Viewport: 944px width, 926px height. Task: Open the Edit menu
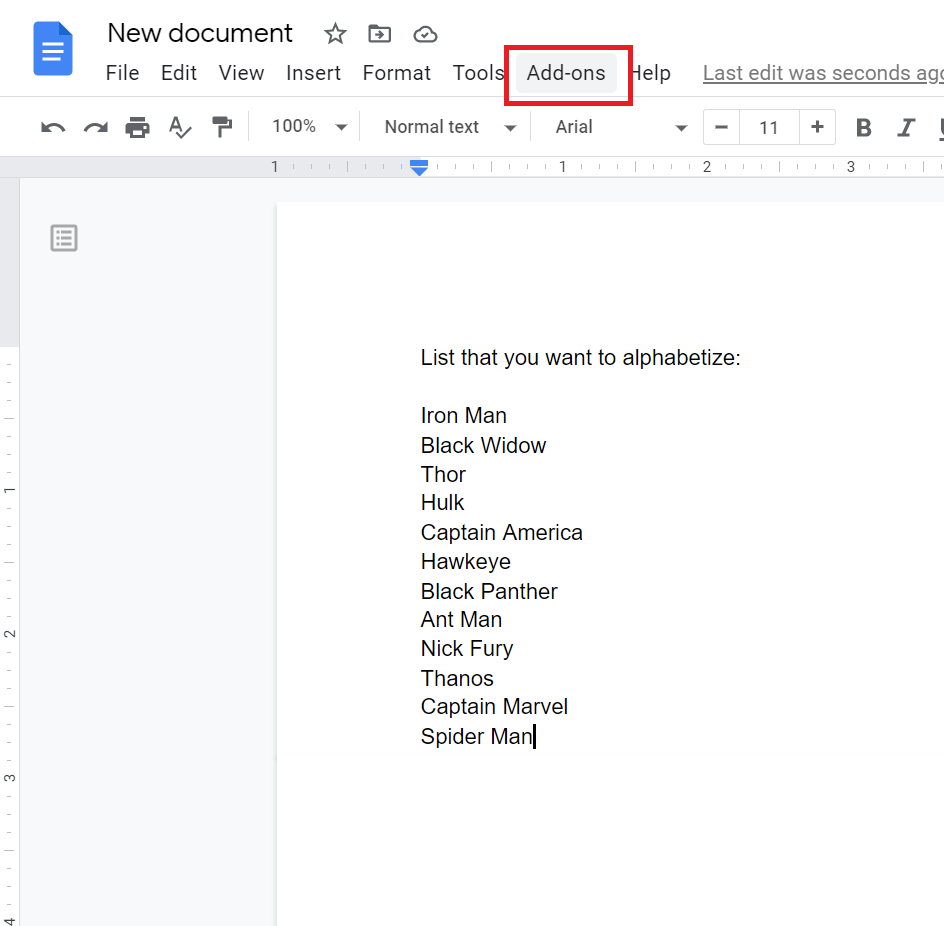(179, 73)
